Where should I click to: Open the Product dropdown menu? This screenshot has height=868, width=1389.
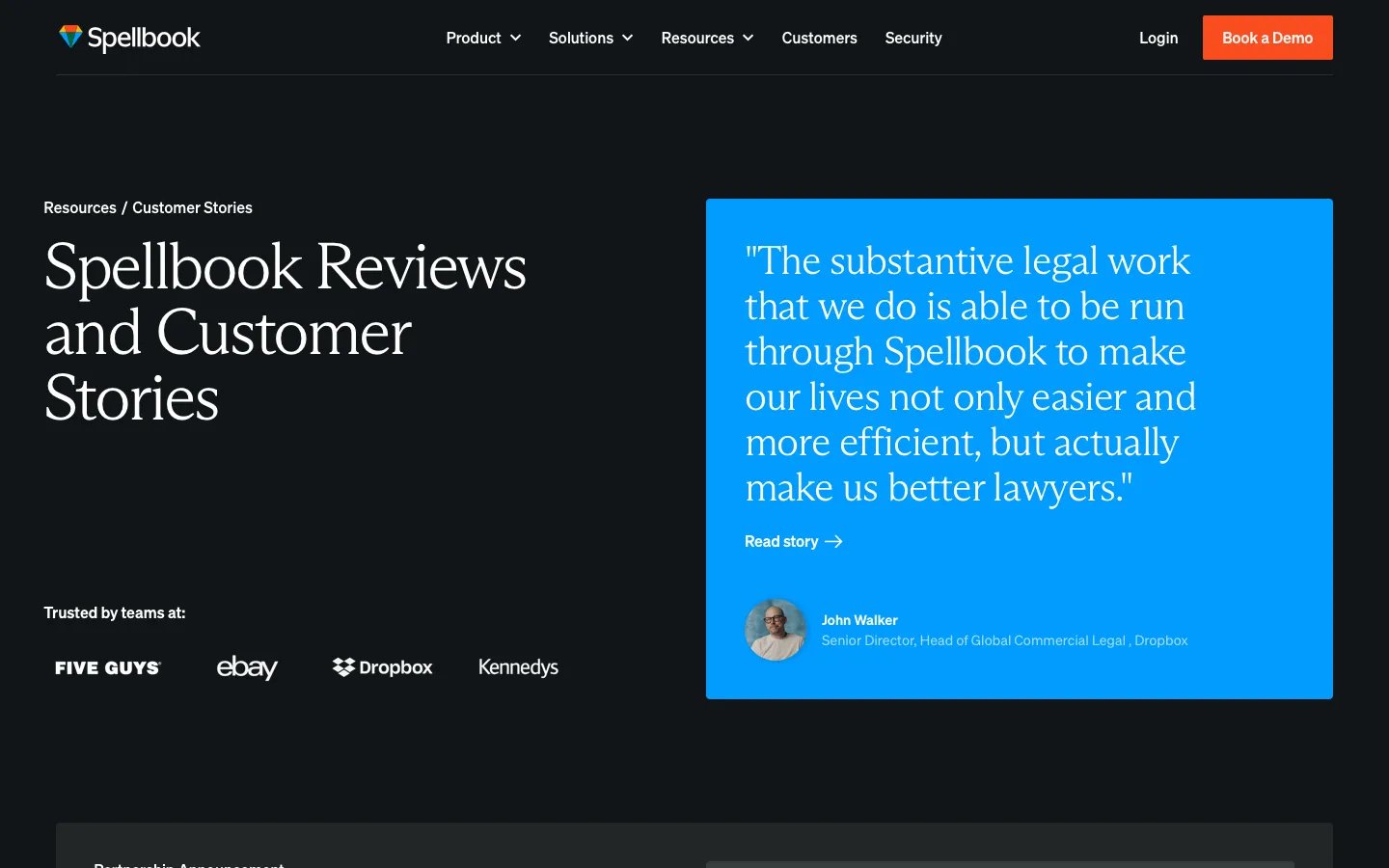pos(483,38)
